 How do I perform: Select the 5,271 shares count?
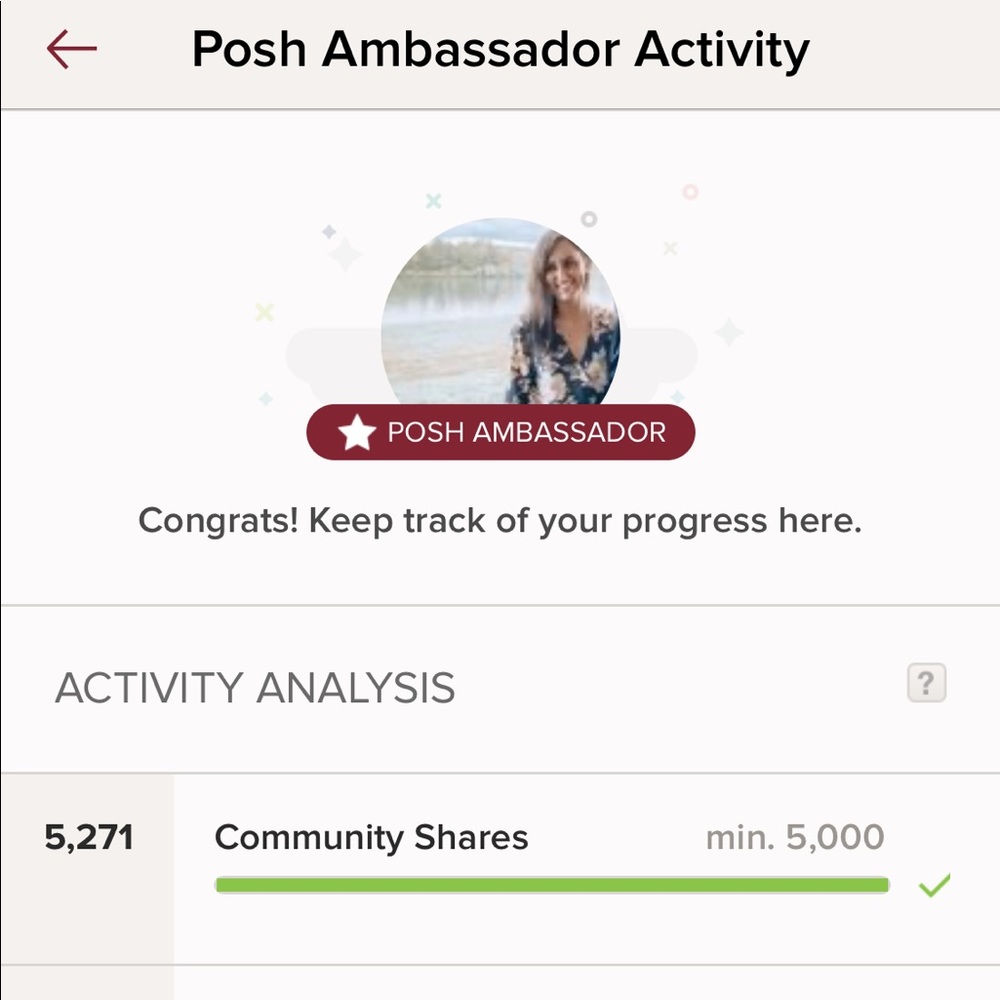(x=91, y=837)
